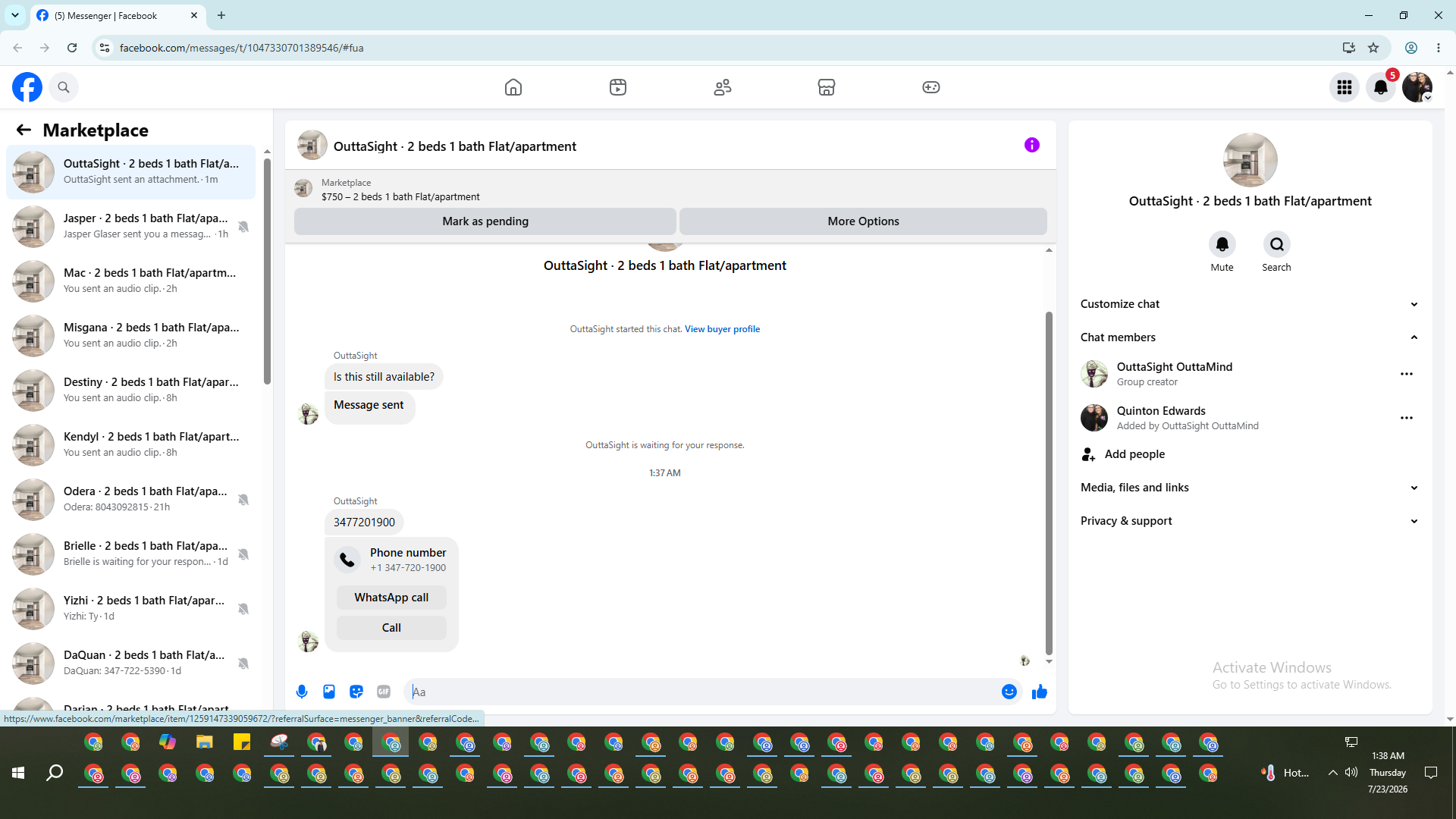Choose a sticker
Viewport: 1456px width, 819px height.
tap(356, 692)
